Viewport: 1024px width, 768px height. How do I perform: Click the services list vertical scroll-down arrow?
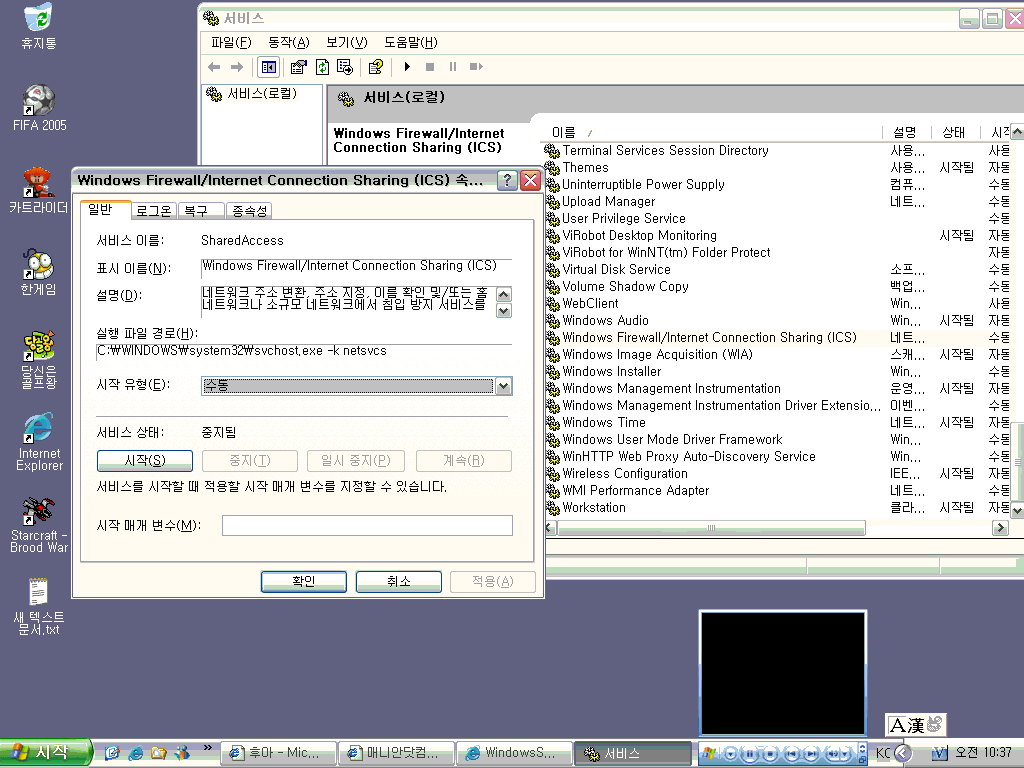(x=1017, y=510)
